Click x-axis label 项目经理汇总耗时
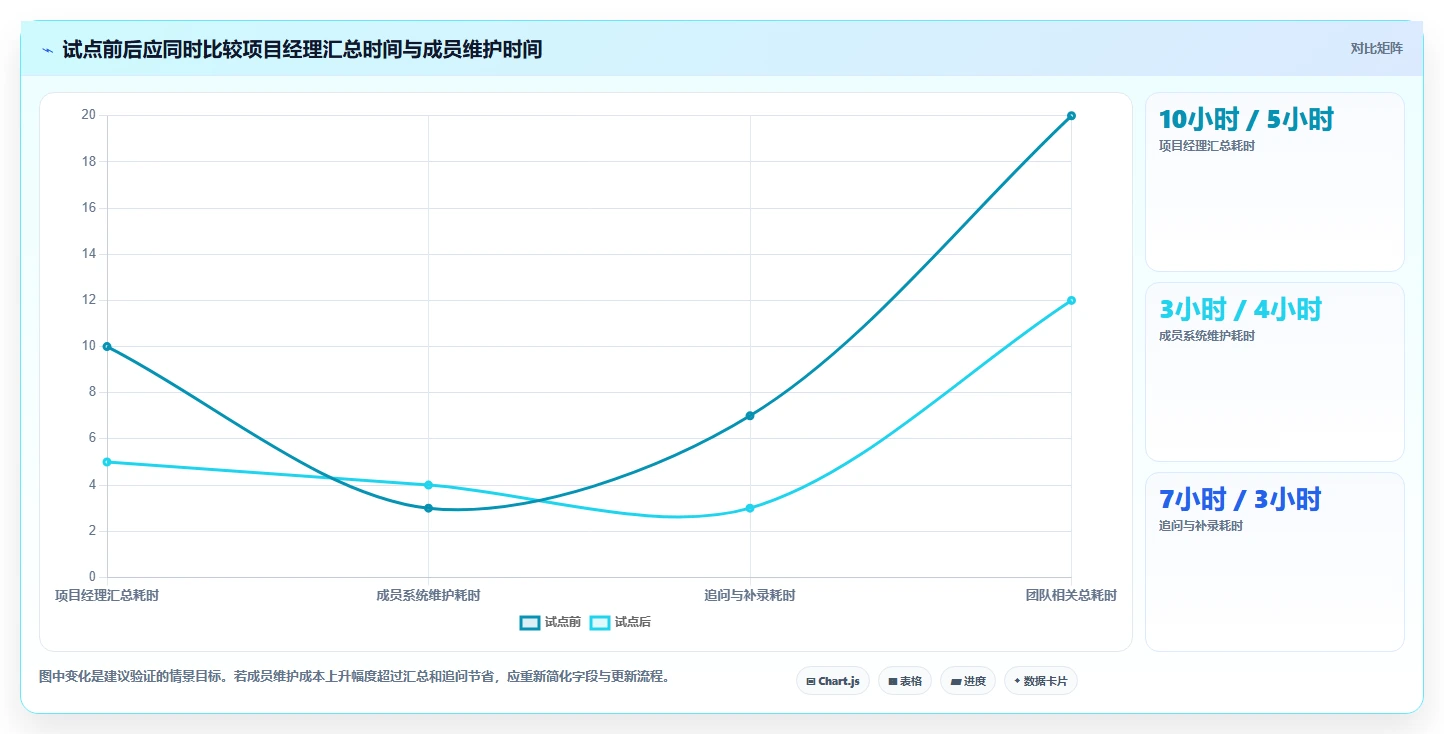This screenshot has height=734, width=1444. tap(107, 595)
